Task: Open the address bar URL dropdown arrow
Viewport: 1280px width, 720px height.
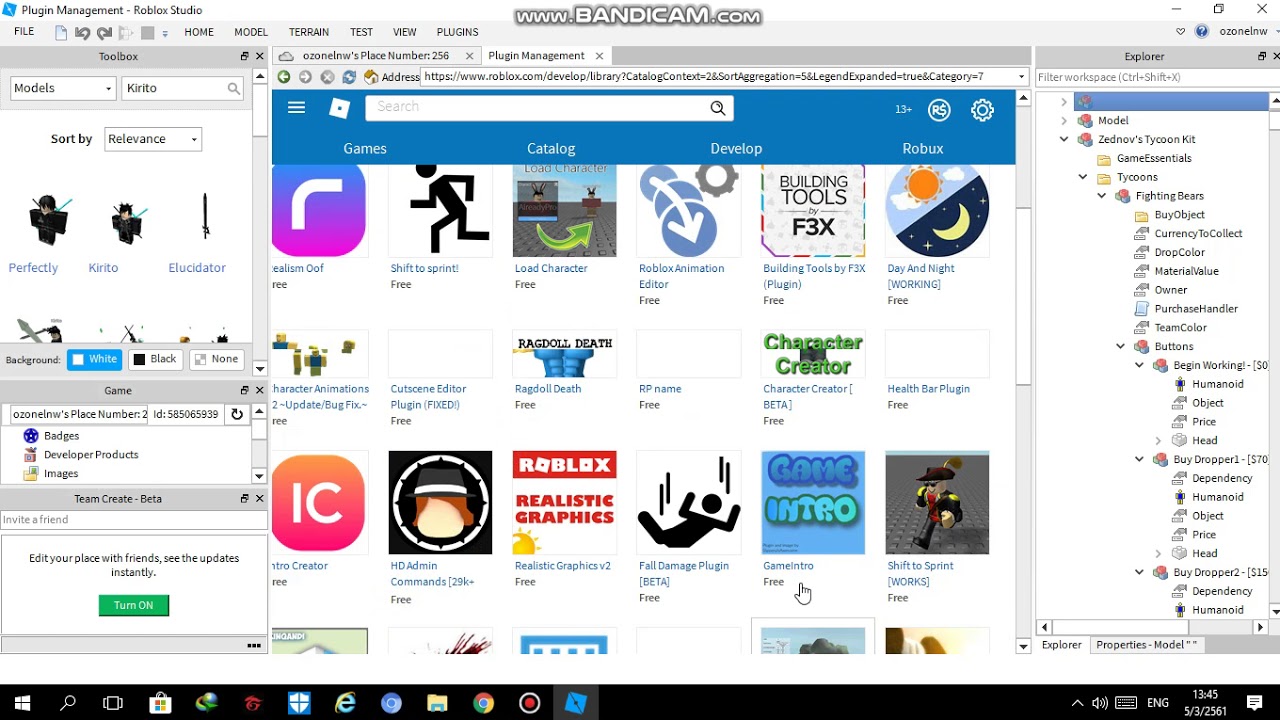Action: [x=1021, y=77]
